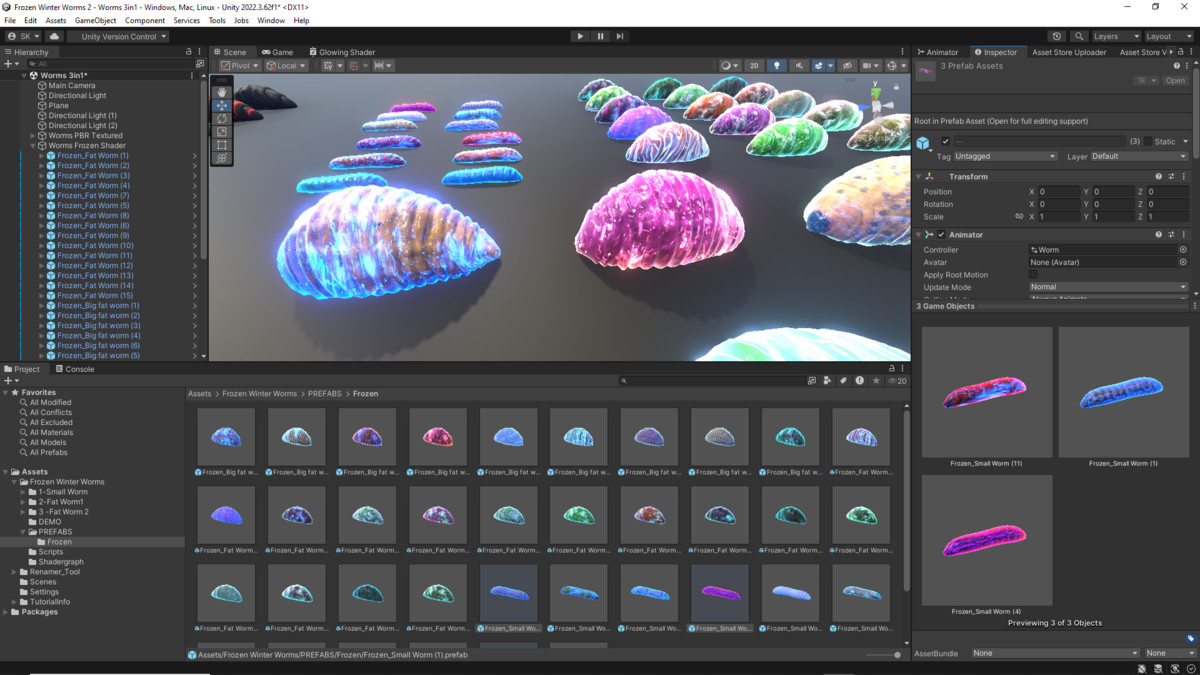This screenshot has height=675, width=1200.
Task: Select the Hand tool in Scene view
Action: click(x=222, y=92)
